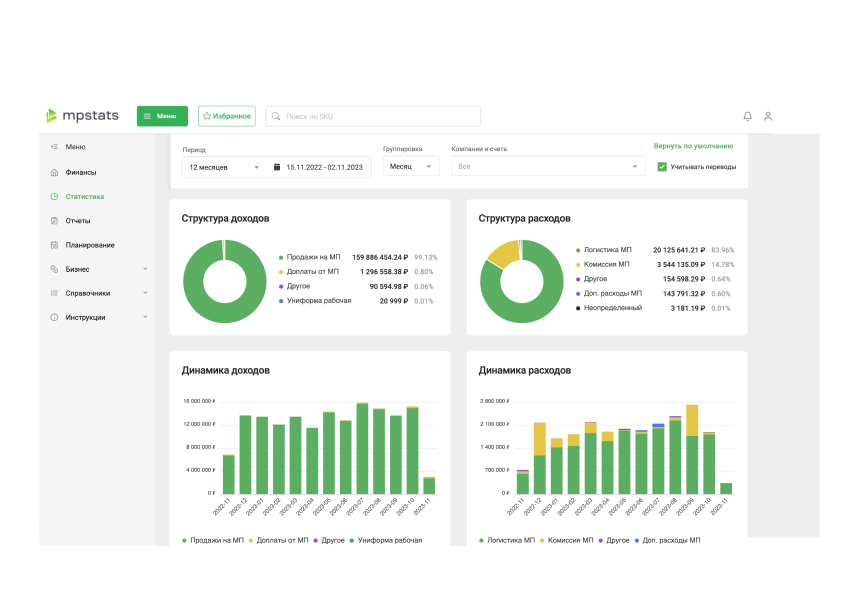Screen dimensions: 864x600
Task: Click the Отчеты document icon
Action: (x=54, y=221)
